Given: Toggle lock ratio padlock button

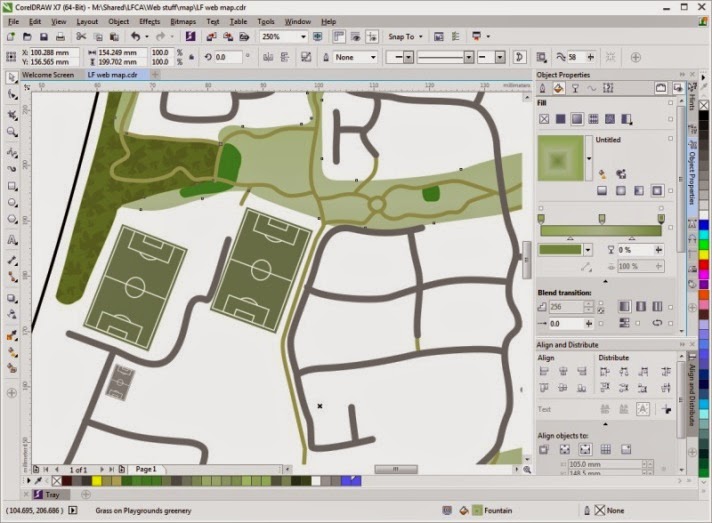Looking at the screenshot, I should [x=192, y=57].
